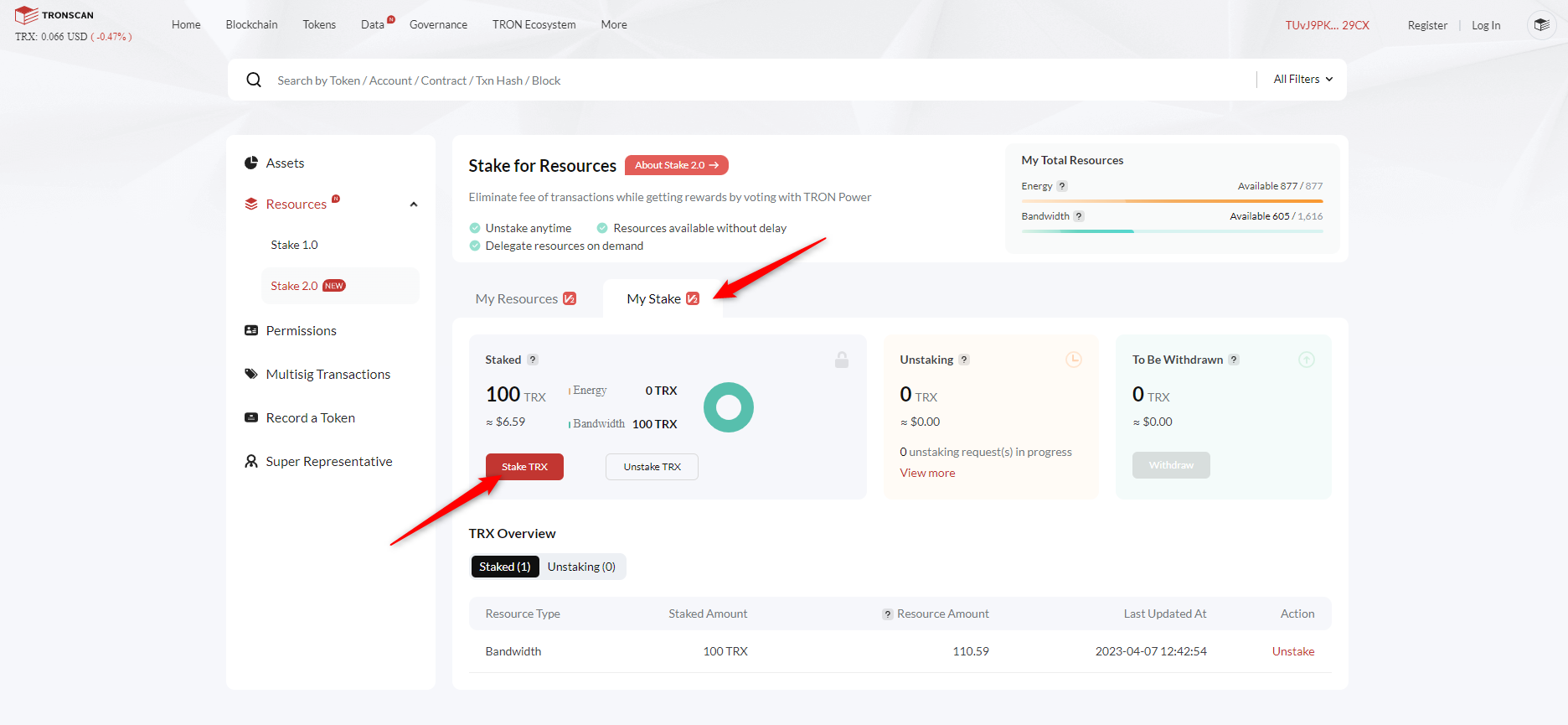The image size is (1568, 725).
Task: Click the lock icon in Staked card
Action: click(x=842, y=360)
